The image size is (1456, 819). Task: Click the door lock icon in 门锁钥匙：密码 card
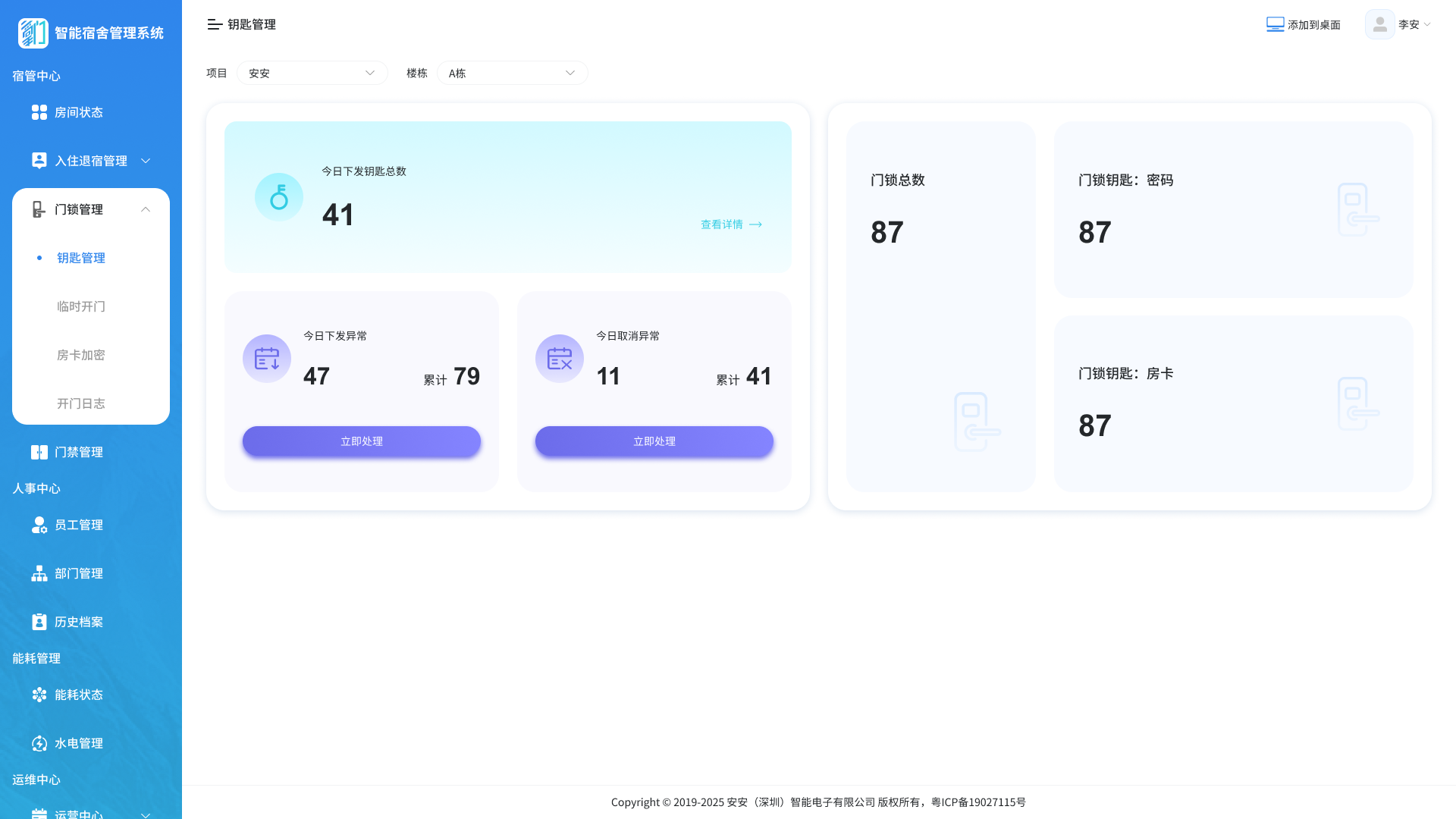tap(1358, 210)
